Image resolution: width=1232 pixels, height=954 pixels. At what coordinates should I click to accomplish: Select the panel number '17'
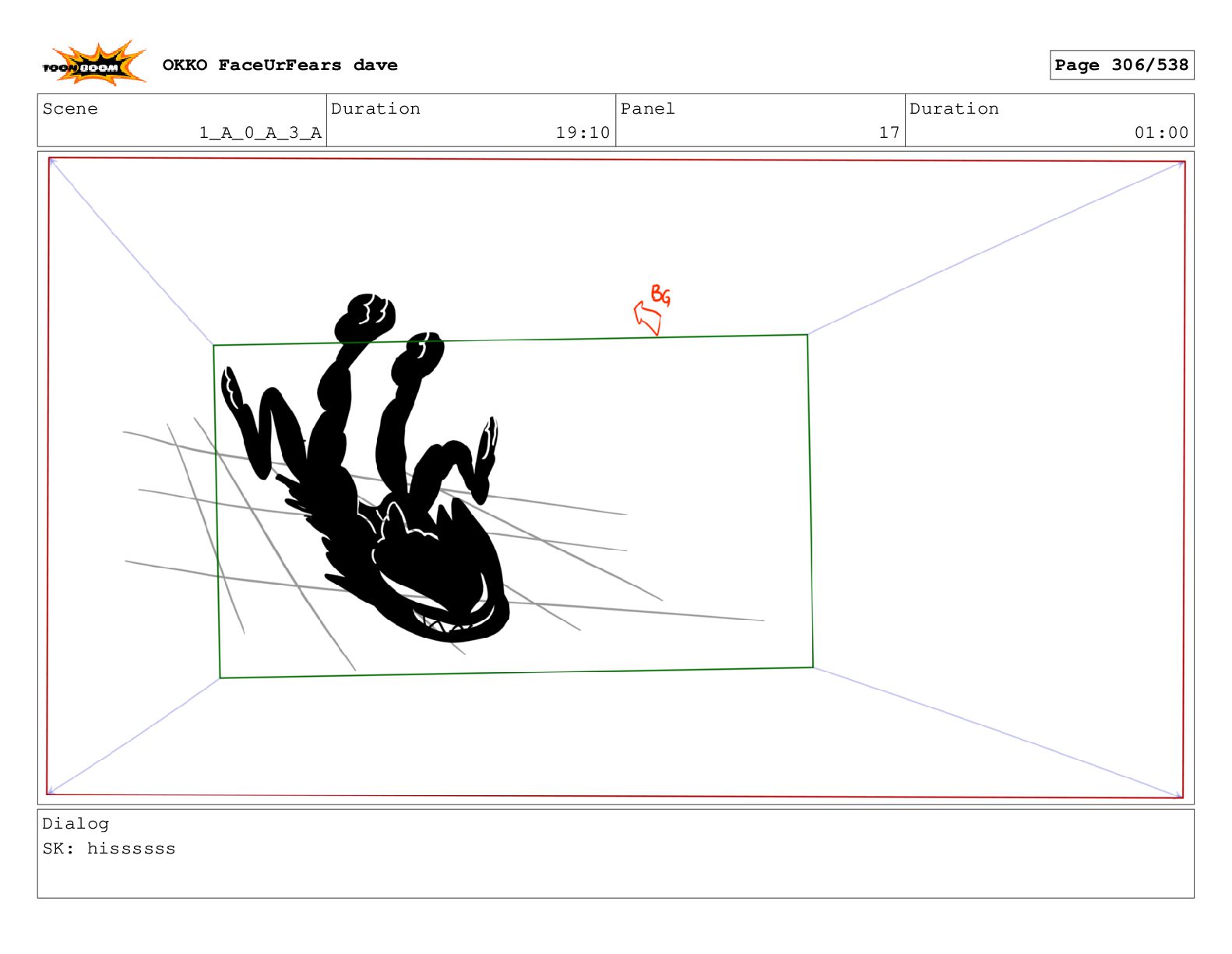pyautogui.click(x=889, y=133)
